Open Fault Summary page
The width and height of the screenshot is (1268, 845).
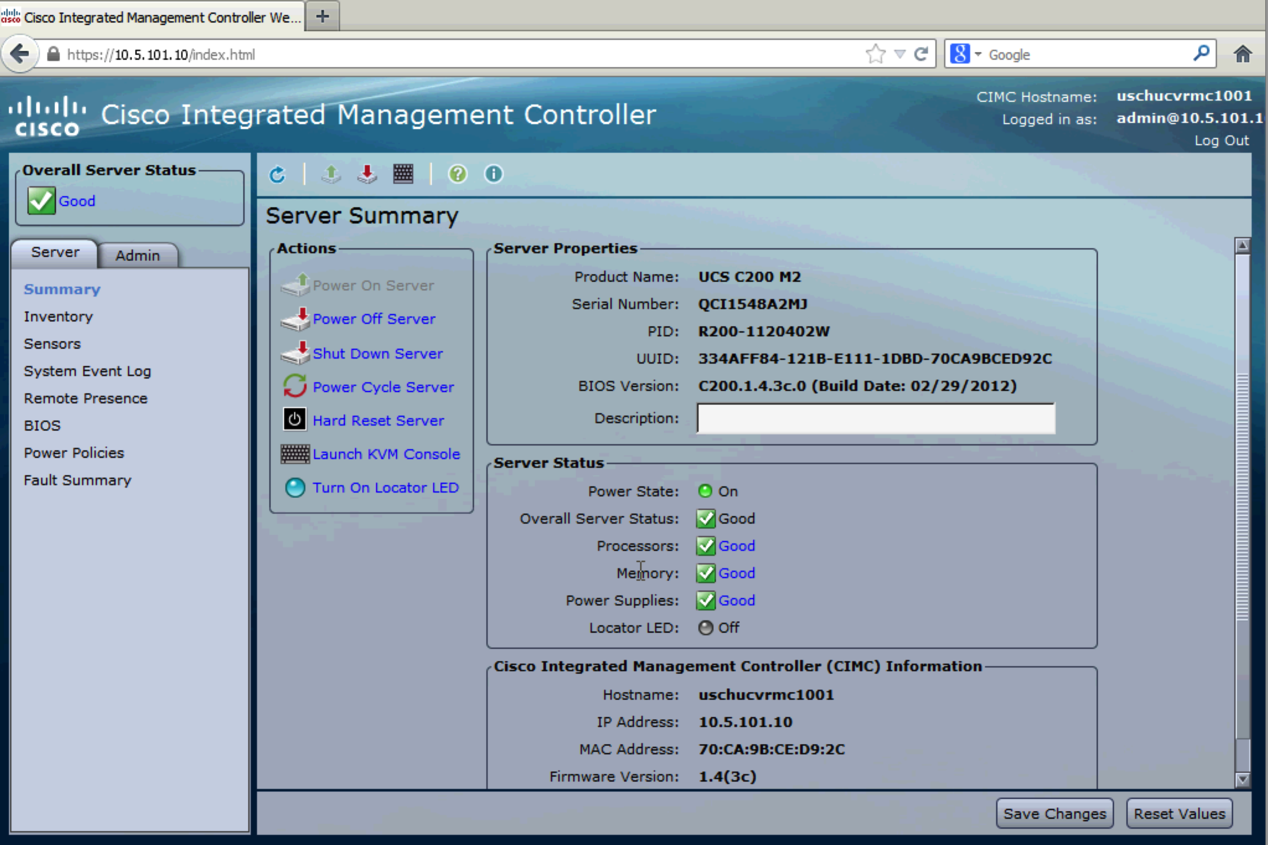click(x=77, y=480)
